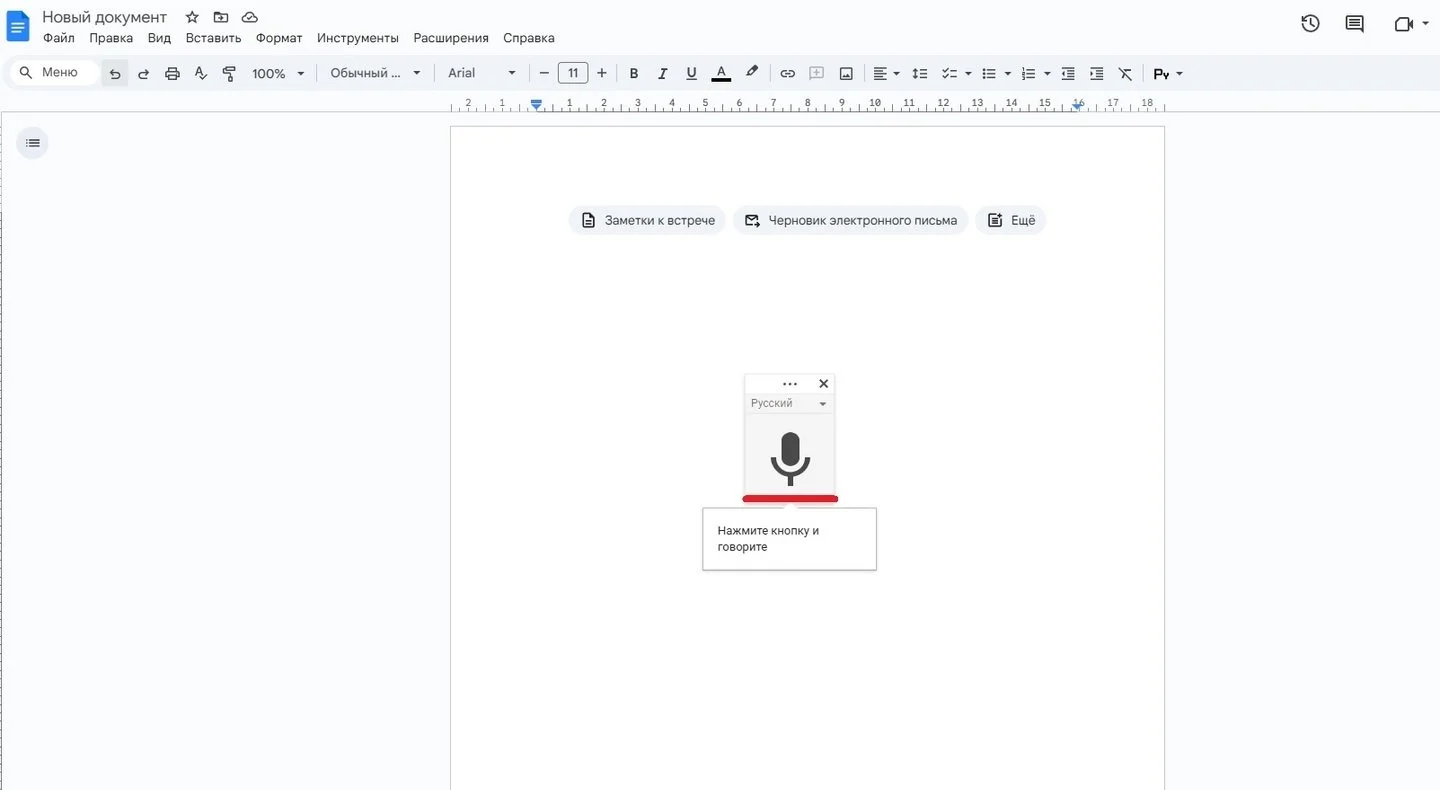1440x790 pixels.
Task: Open the Вид menu
Action: pyautogui.click(x=159, y=38)
